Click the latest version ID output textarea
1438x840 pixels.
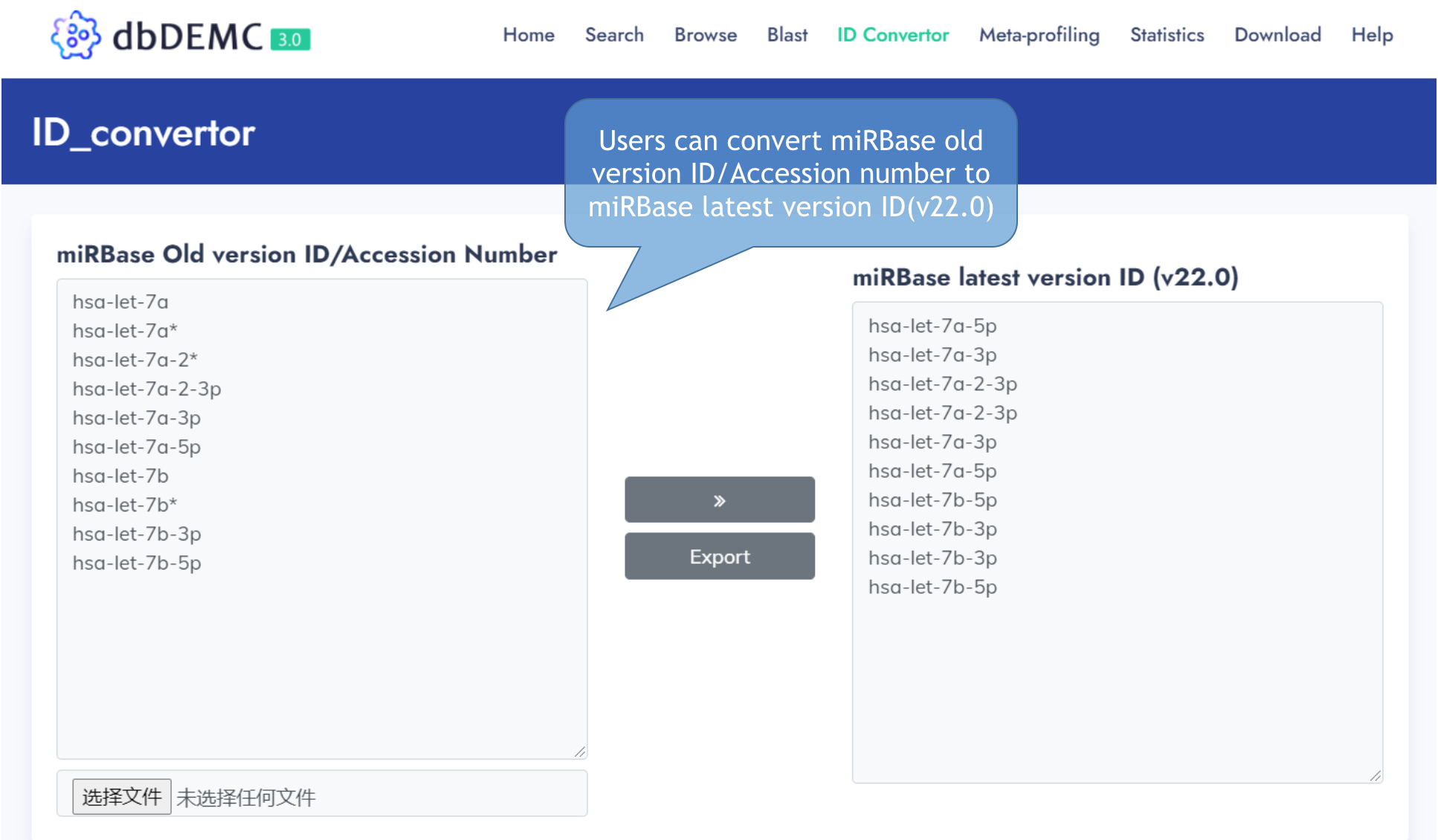(1118, 543)
